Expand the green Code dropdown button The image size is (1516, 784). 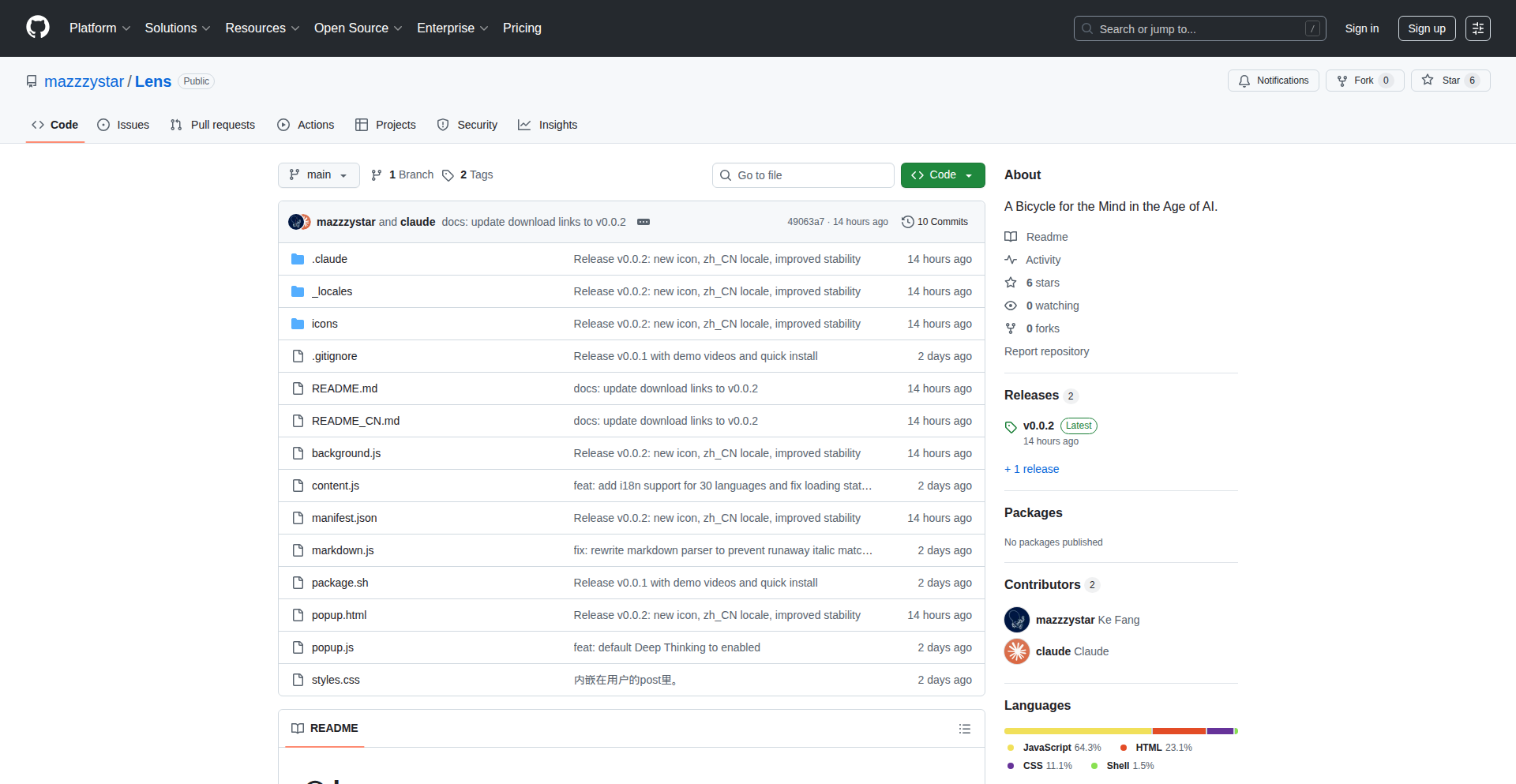click(943, 175)
